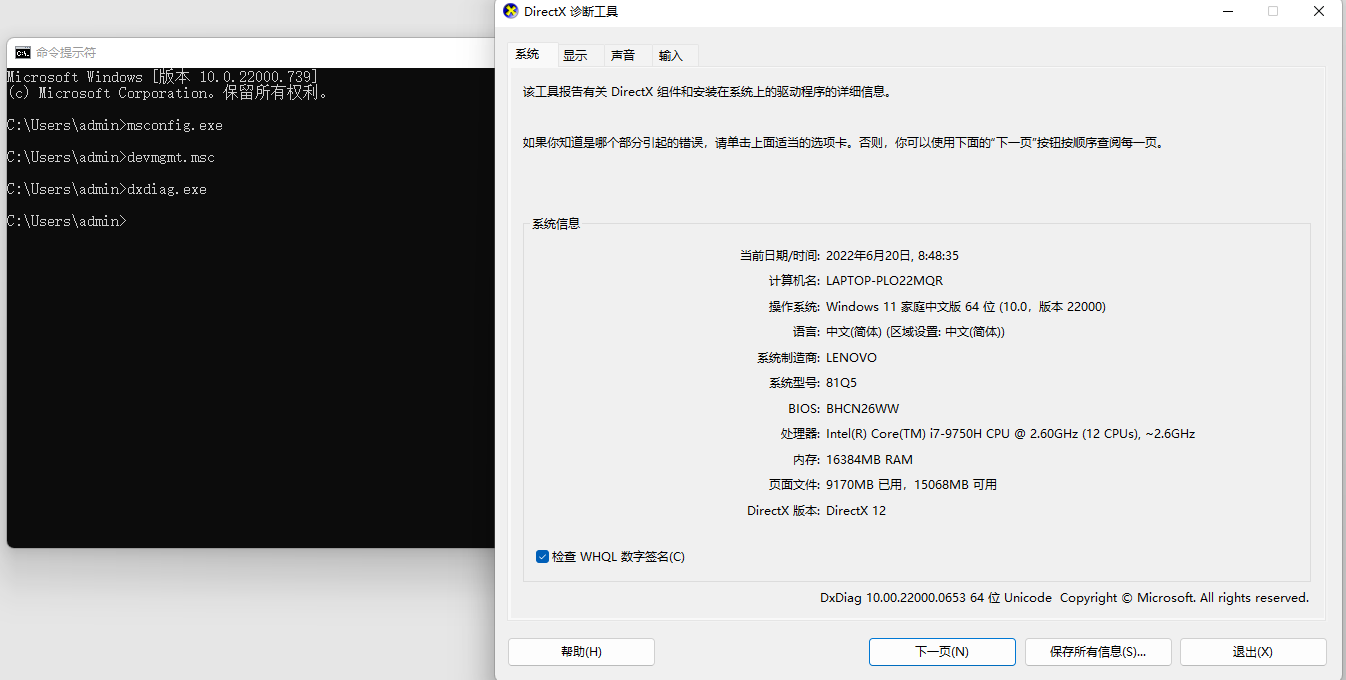Click the last empty C:\Users\admin> prompt

tap(67, 221)
